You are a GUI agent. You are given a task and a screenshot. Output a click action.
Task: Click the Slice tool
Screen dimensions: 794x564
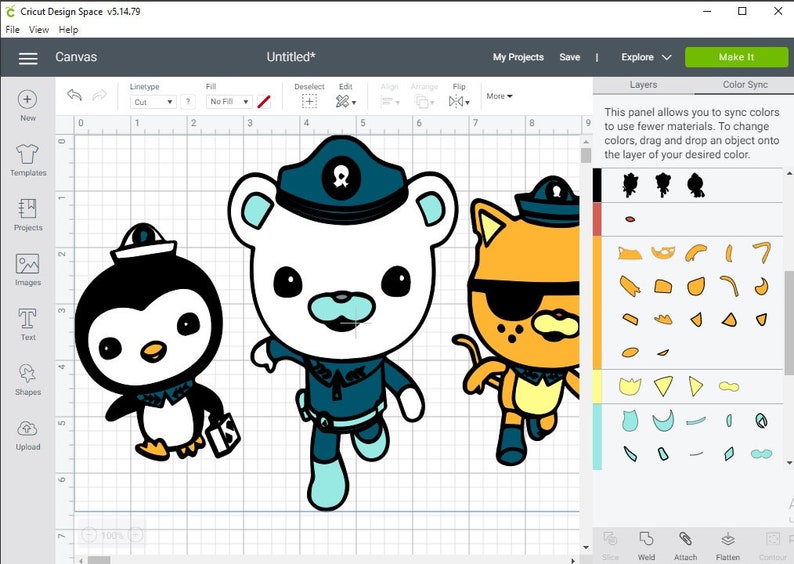pos(610,546)
